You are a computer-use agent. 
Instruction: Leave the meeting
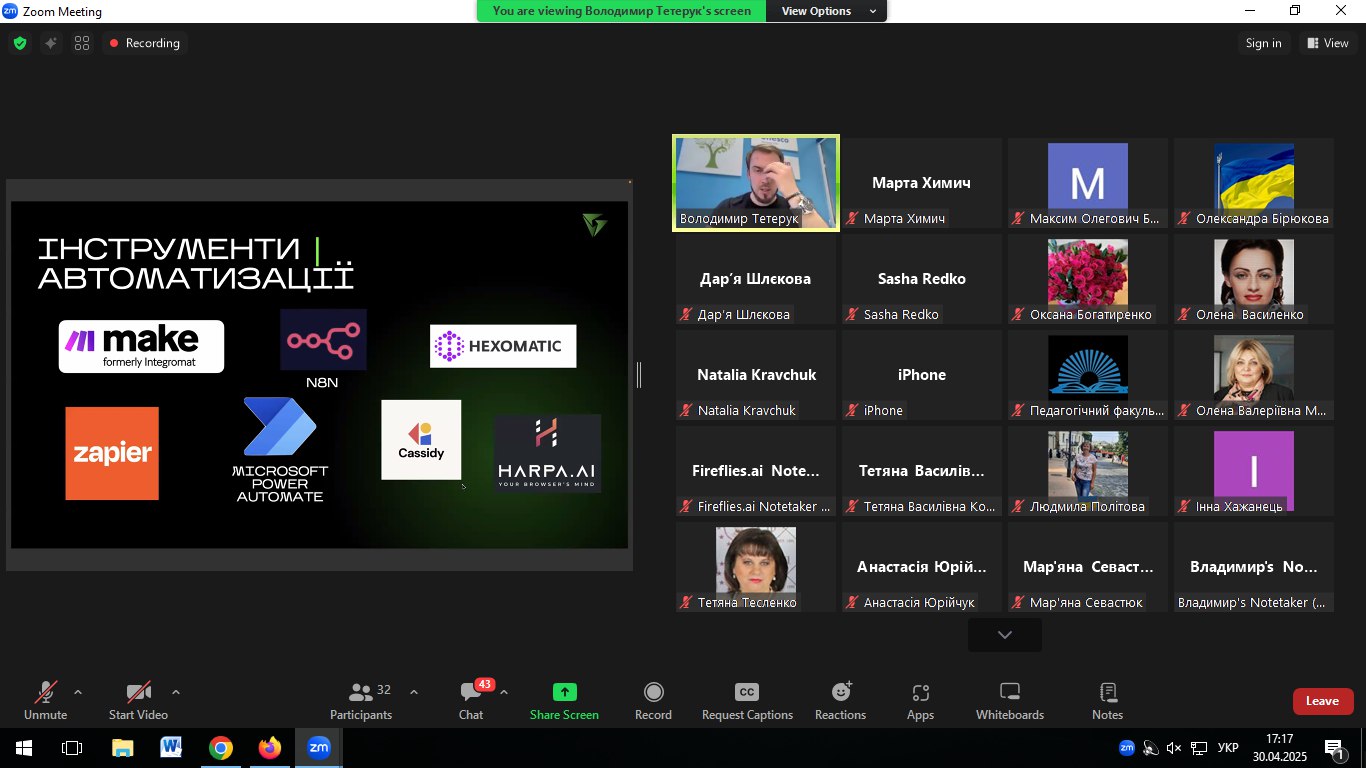[1323, 701]
